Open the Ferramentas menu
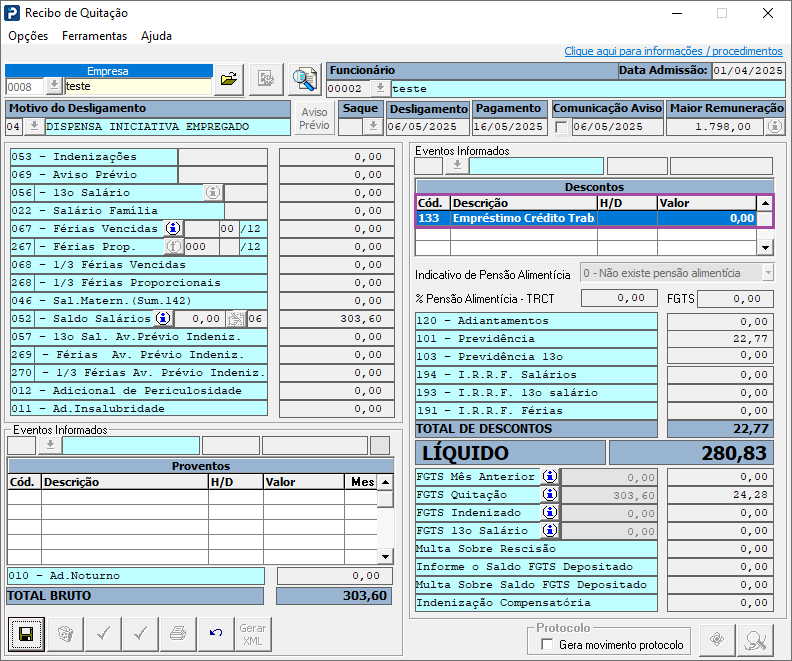 (x=94, y=36)
